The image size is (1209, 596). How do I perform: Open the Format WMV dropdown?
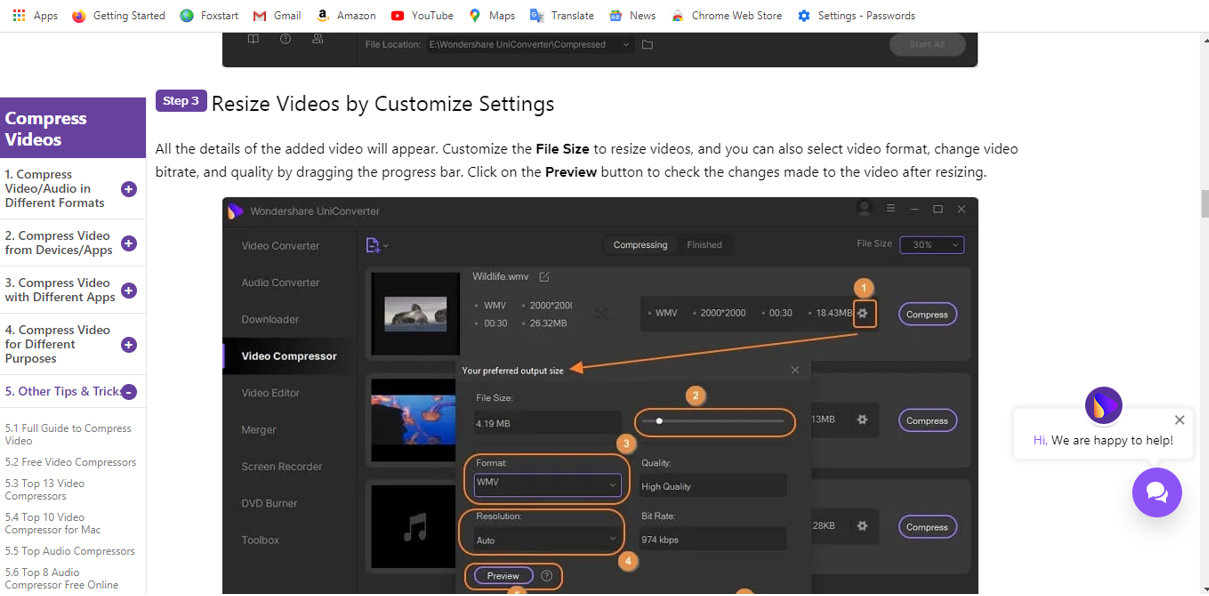coord(546,485)
